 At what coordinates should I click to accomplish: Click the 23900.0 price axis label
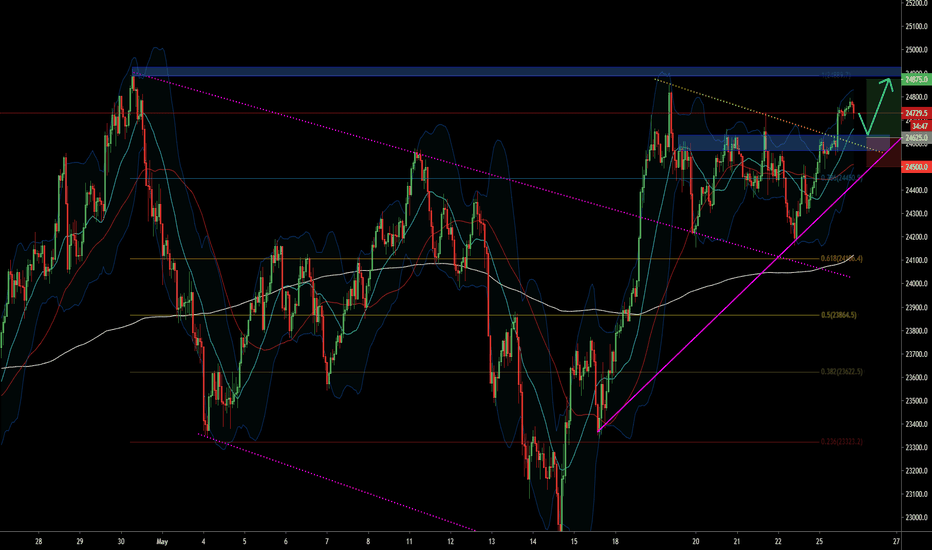tap(917, 307)
